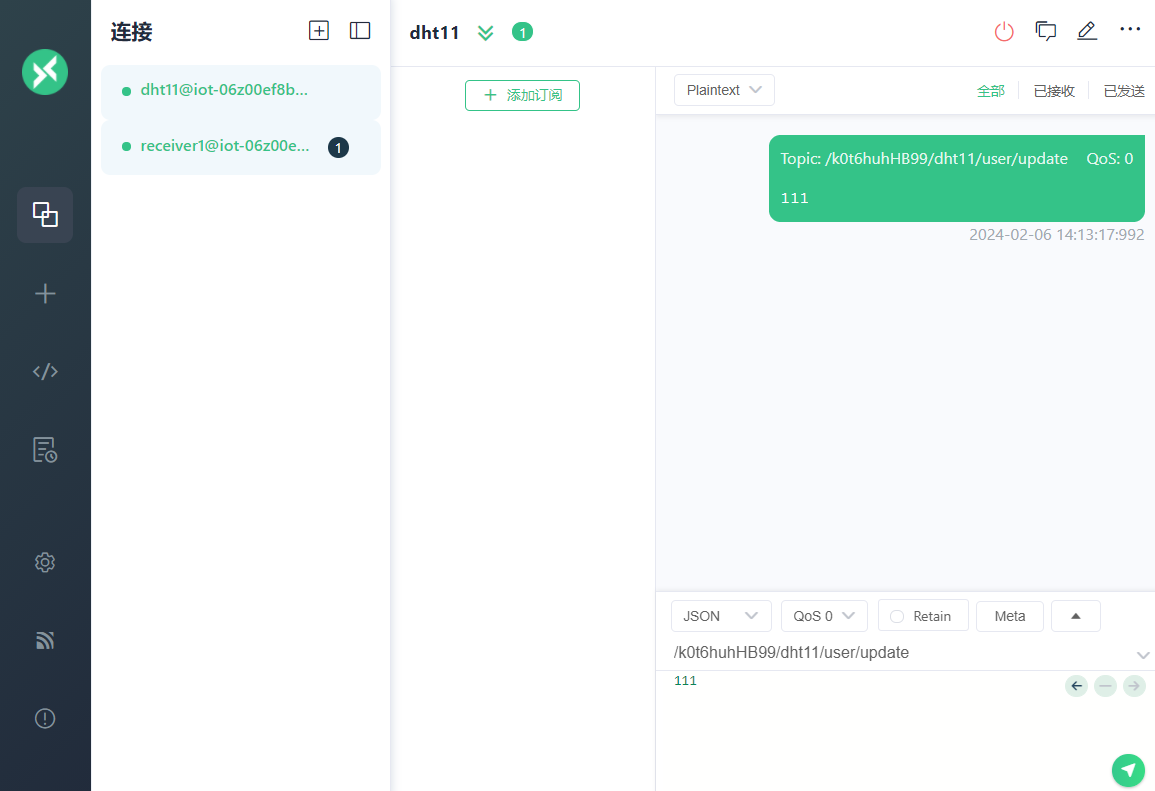Collapse the publish panel with triangle button
Image resolution: width=1155 pixels, height=791 pixels.
[1075, 616]
